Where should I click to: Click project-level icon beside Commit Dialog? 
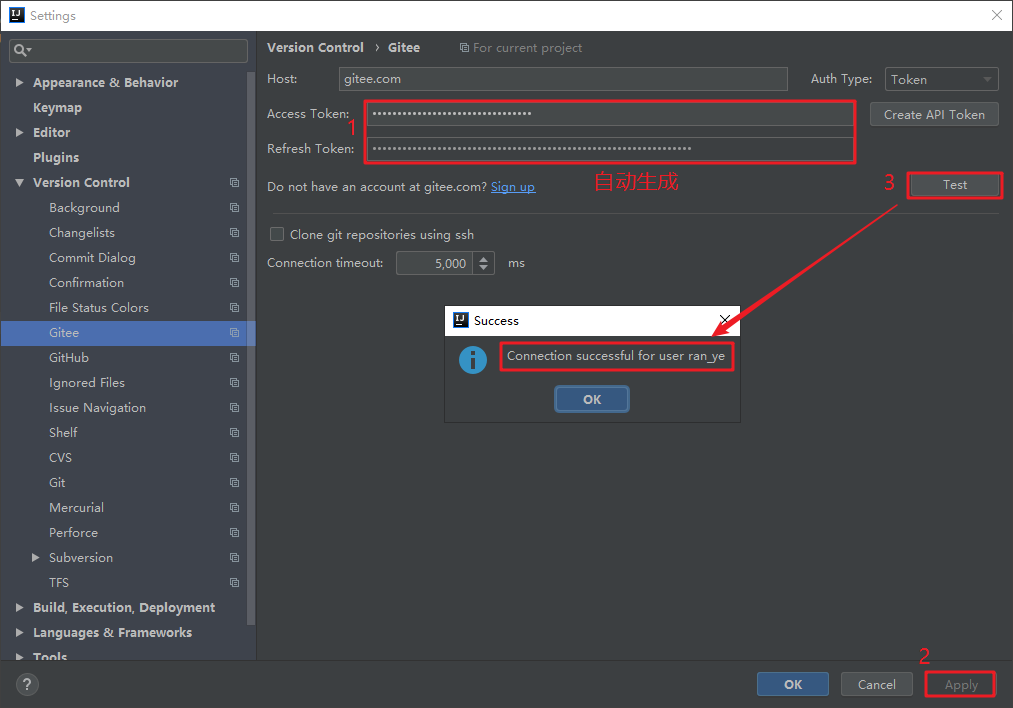tap(235, 258)
